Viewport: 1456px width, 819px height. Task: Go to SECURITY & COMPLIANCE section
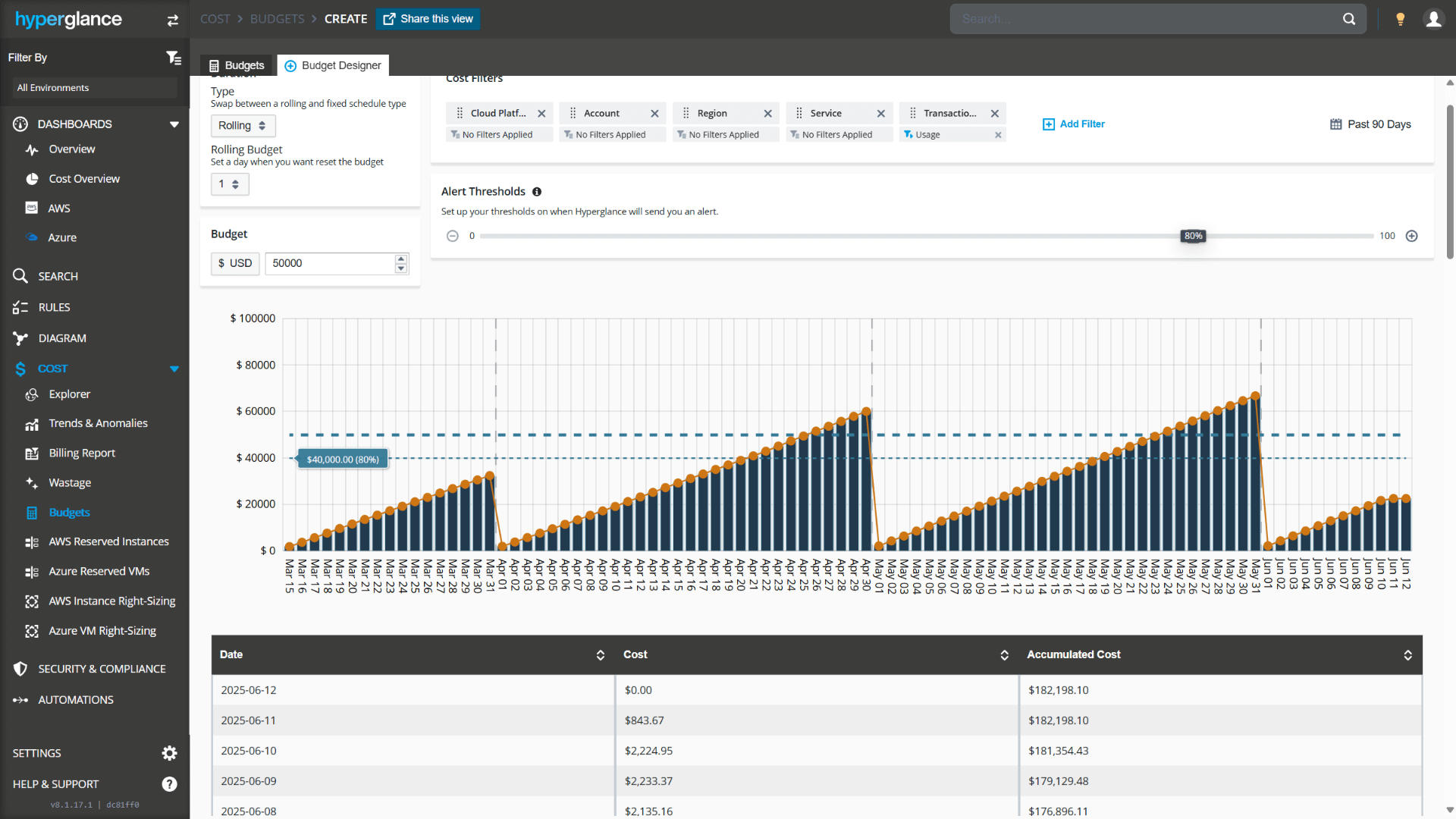tap(102, 669)
